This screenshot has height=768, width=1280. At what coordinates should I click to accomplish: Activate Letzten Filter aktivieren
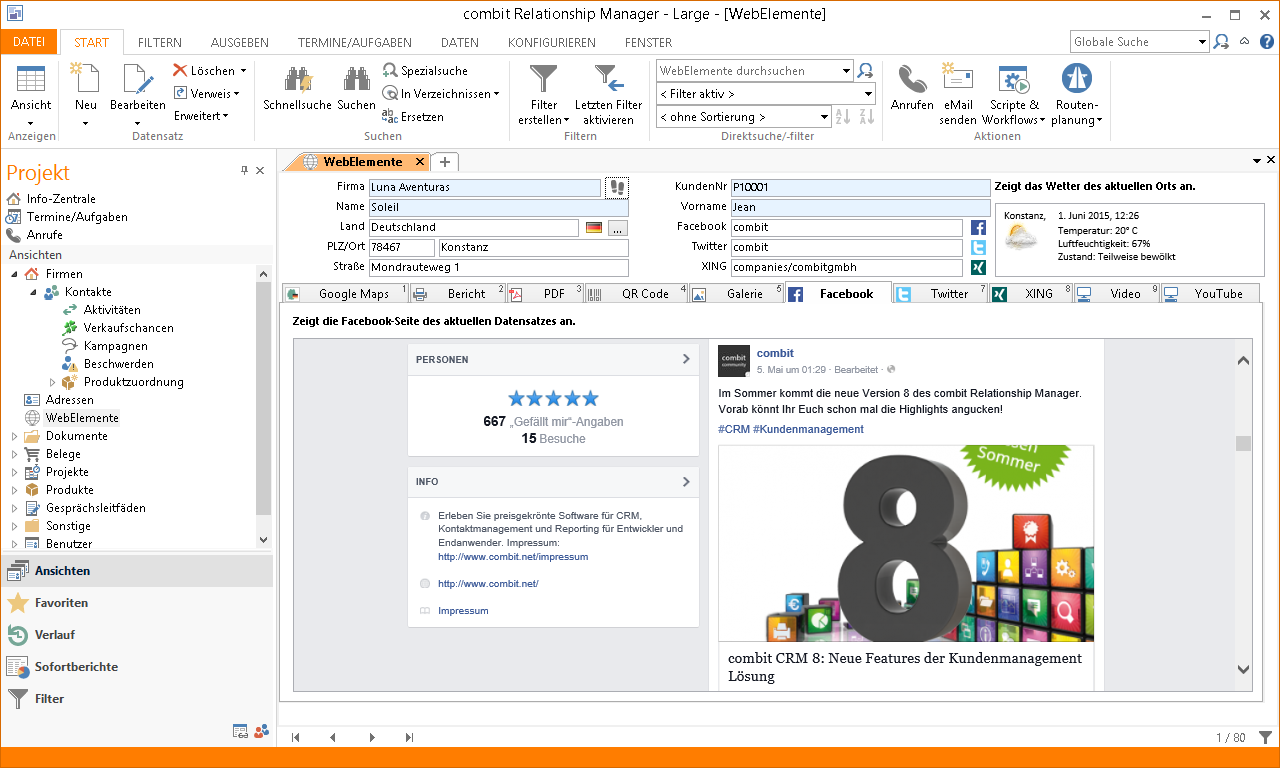pyautogui.click(x=608, y=95)
